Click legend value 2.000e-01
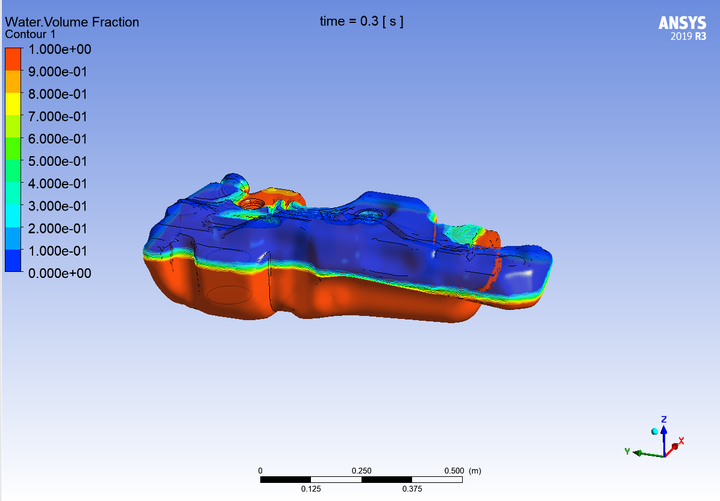This screenshot has width=720, height=501. (x=57, y=228)
